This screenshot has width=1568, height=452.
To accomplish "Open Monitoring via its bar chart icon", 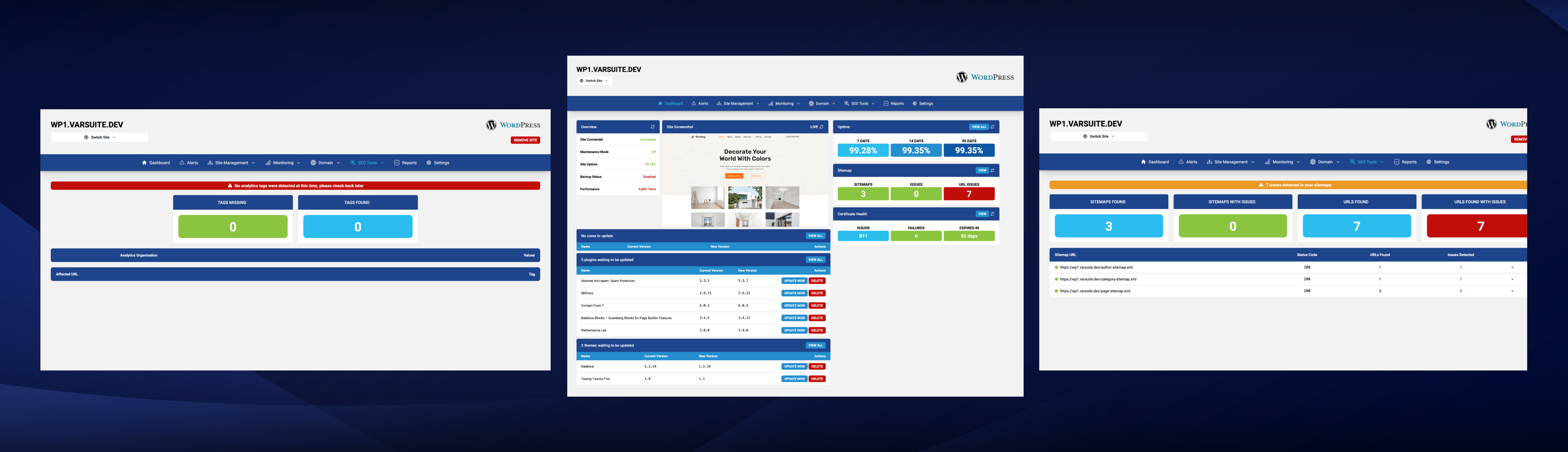I will (771, 103).
